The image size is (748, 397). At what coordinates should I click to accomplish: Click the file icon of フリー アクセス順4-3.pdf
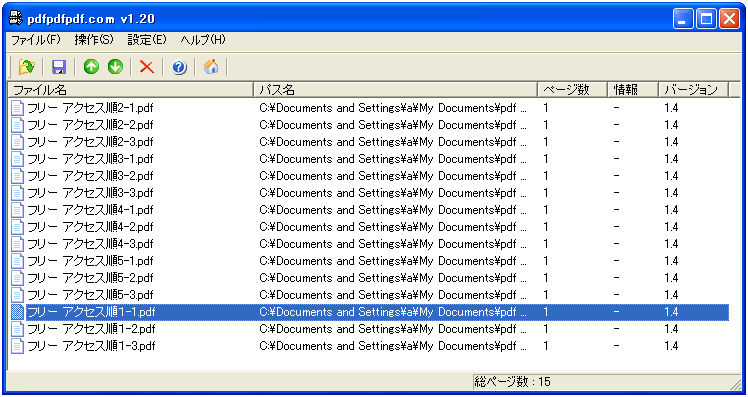click(x=17, y=244)
